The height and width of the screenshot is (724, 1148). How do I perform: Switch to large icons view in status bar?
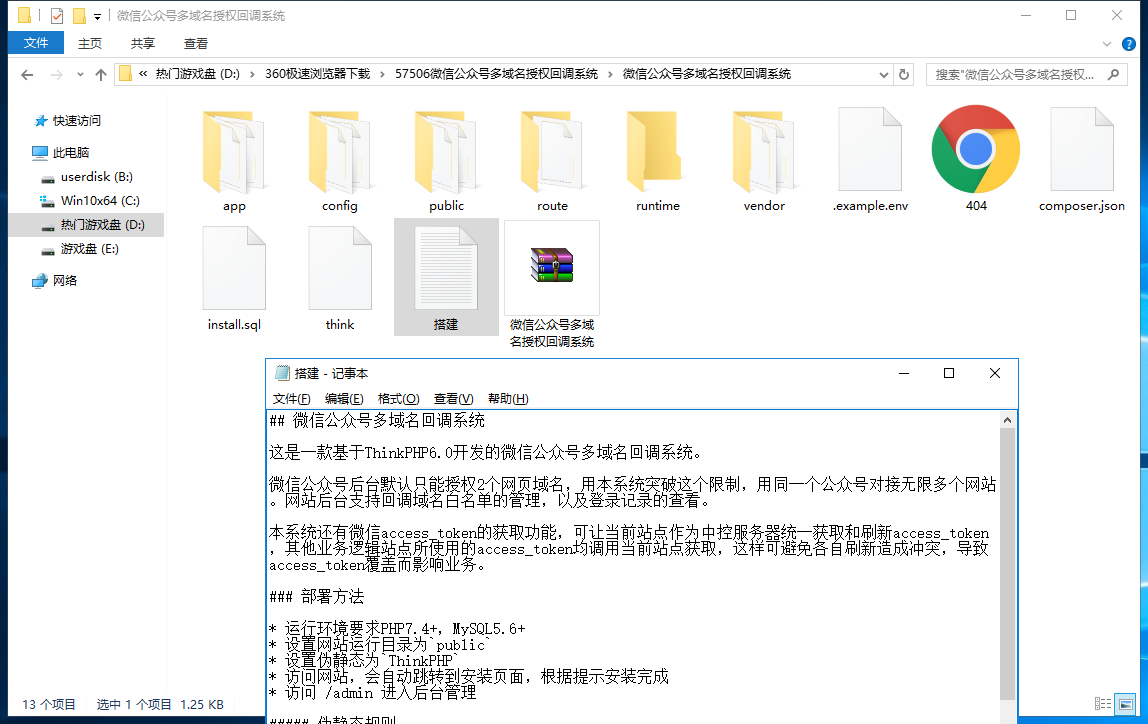pos(1127,704)
